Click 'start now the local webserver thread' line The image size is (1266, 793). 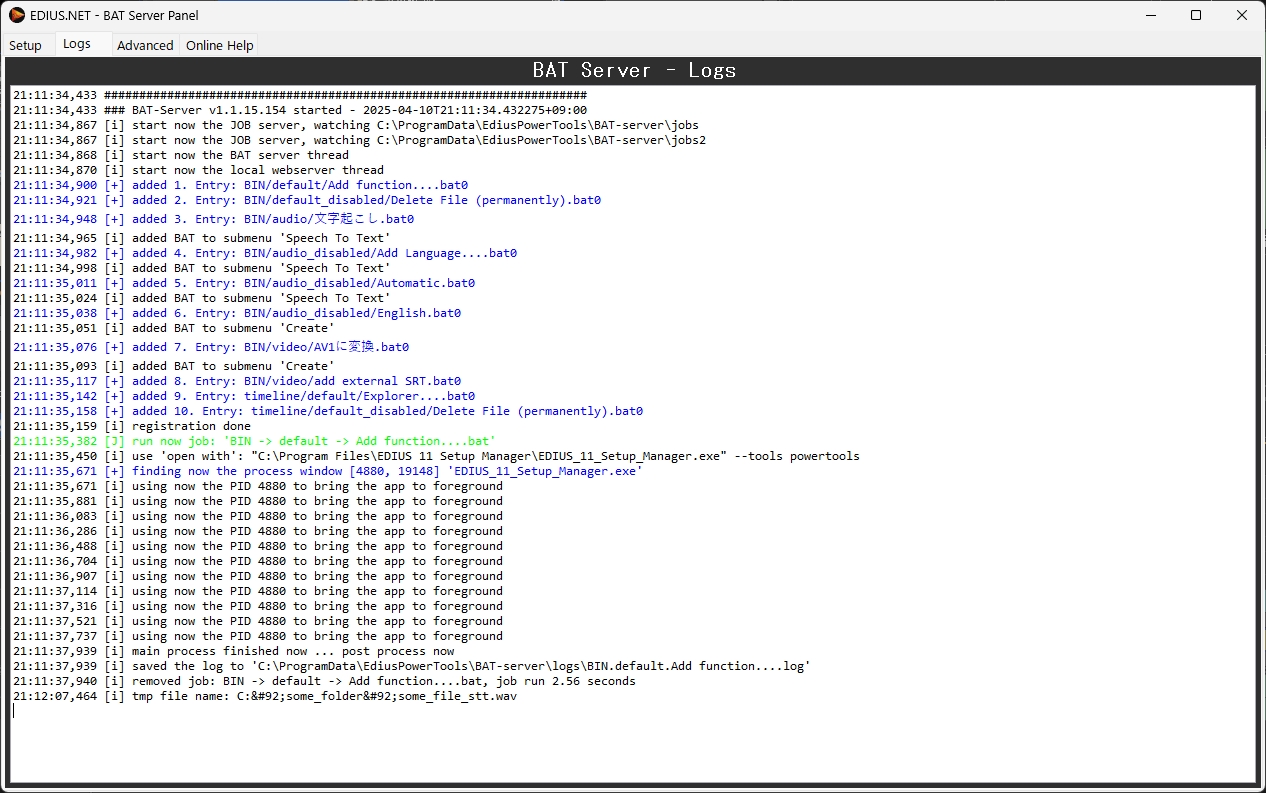tap(198, 170)
